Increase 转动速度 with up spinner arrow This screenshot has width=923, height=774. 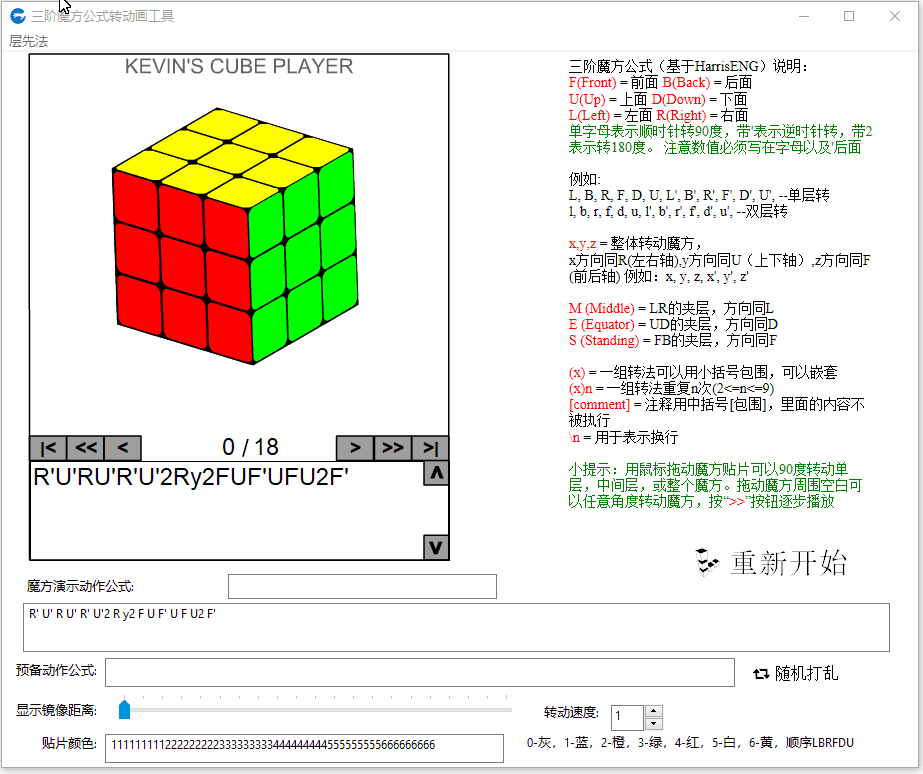(653, 711)
